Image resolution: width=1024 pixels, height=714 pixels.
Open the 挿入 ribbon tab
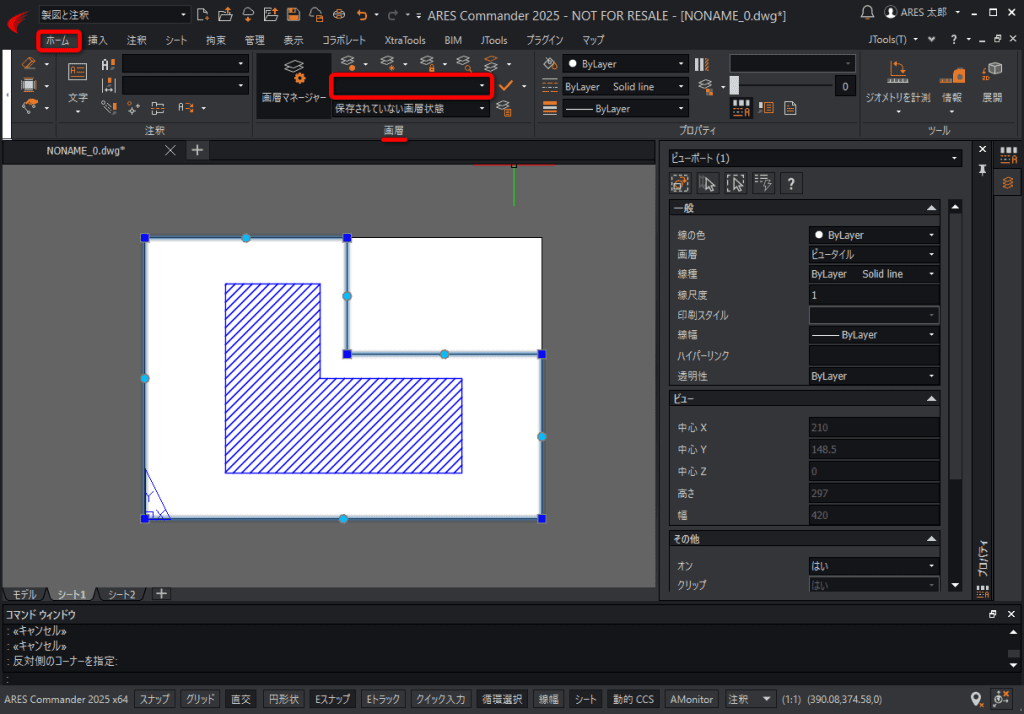point(97,41)
